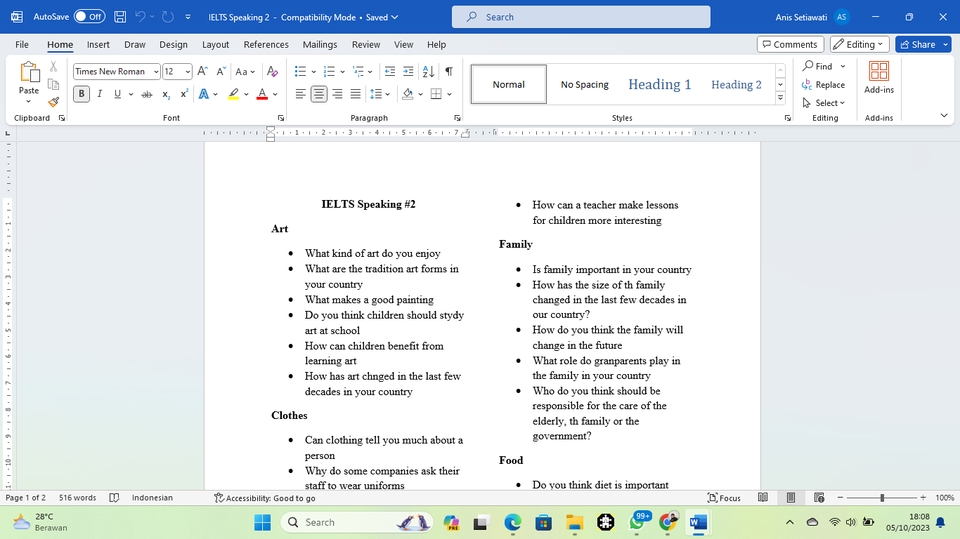This screenshot has width=960, height=539.
Task: Open the font name dropdown
Action: (156, 72)
